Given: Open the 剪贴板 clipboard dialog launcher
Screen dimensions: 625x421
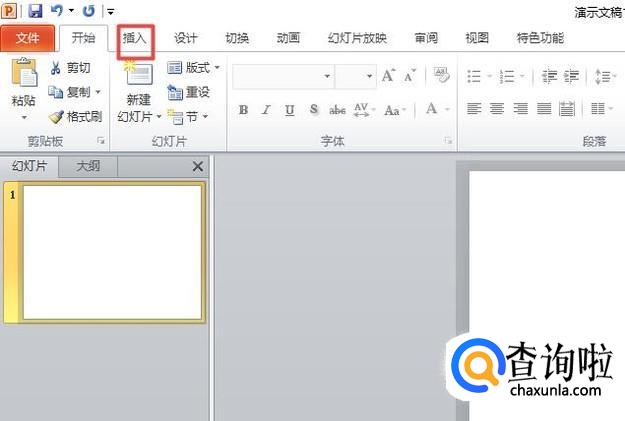Looking at the screenshot, I should (x=101, y=140).
